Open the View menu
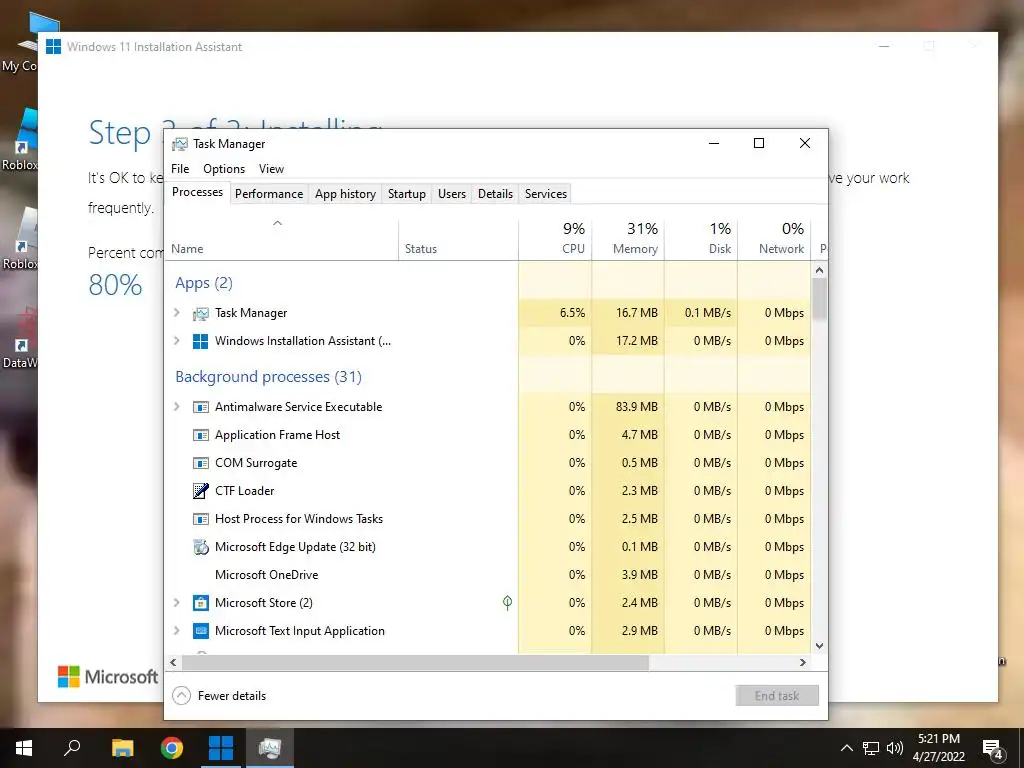 271,168
